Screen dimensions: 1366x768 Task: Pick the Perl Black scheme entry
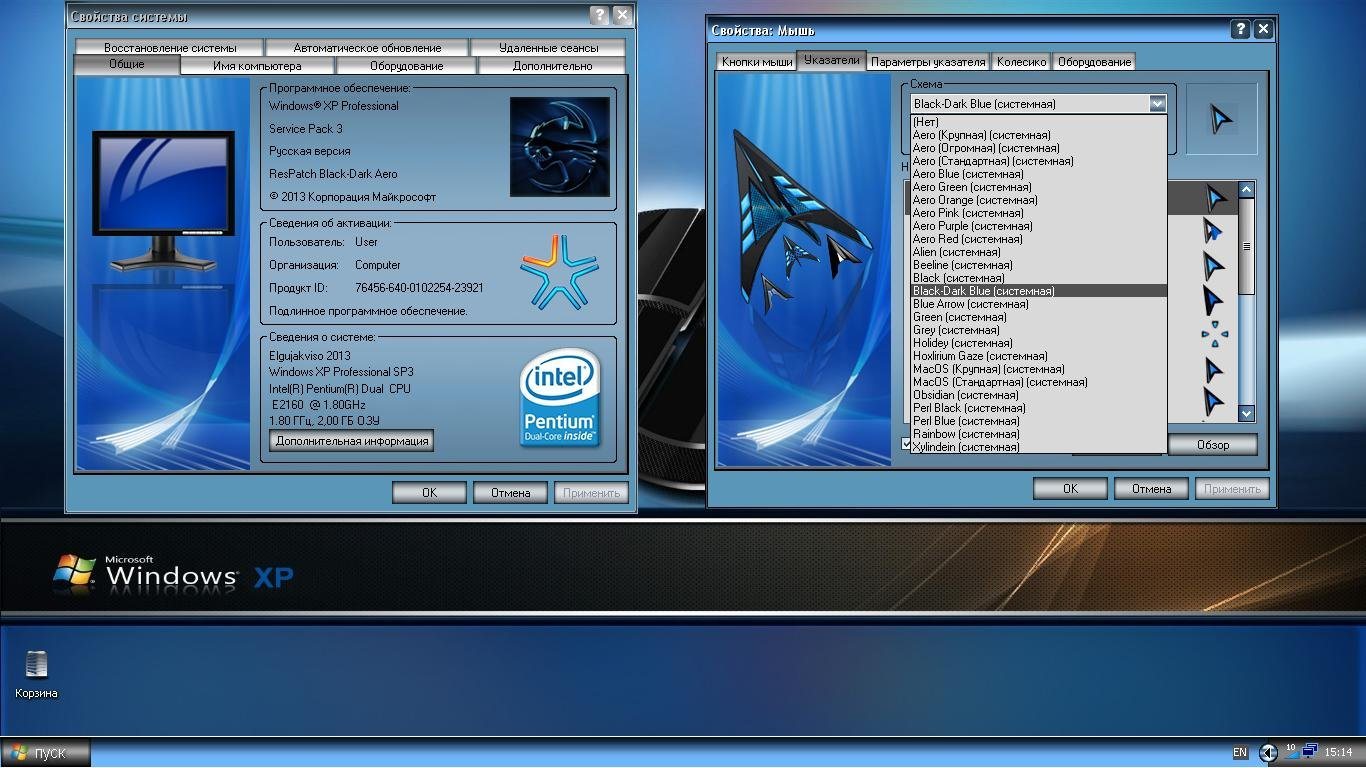click(1038, 408)
